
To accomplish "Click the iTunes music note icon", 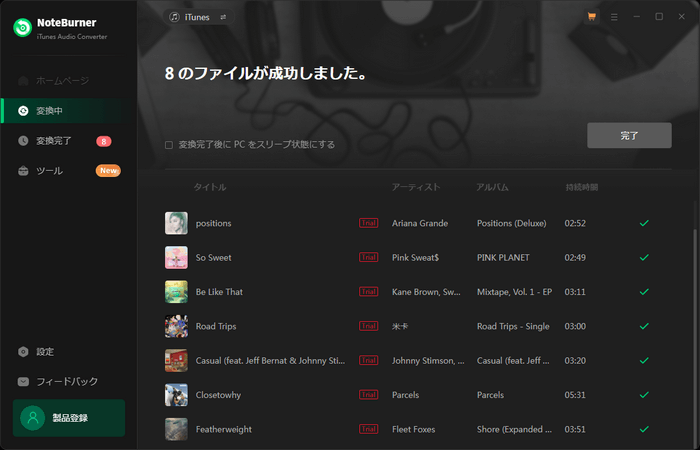I will point(175,17).
